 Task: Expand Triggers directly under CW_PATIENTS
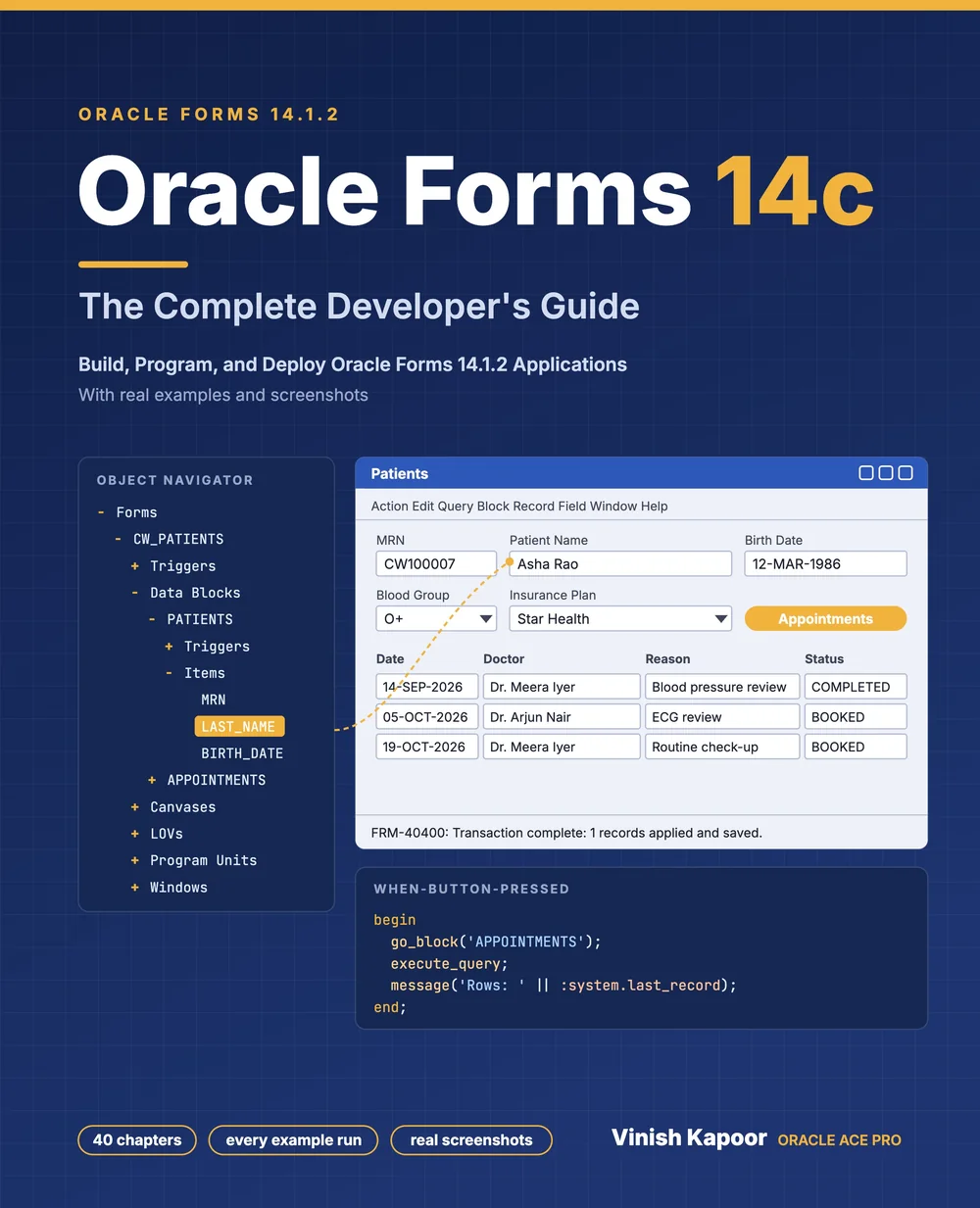pos(134,566)
